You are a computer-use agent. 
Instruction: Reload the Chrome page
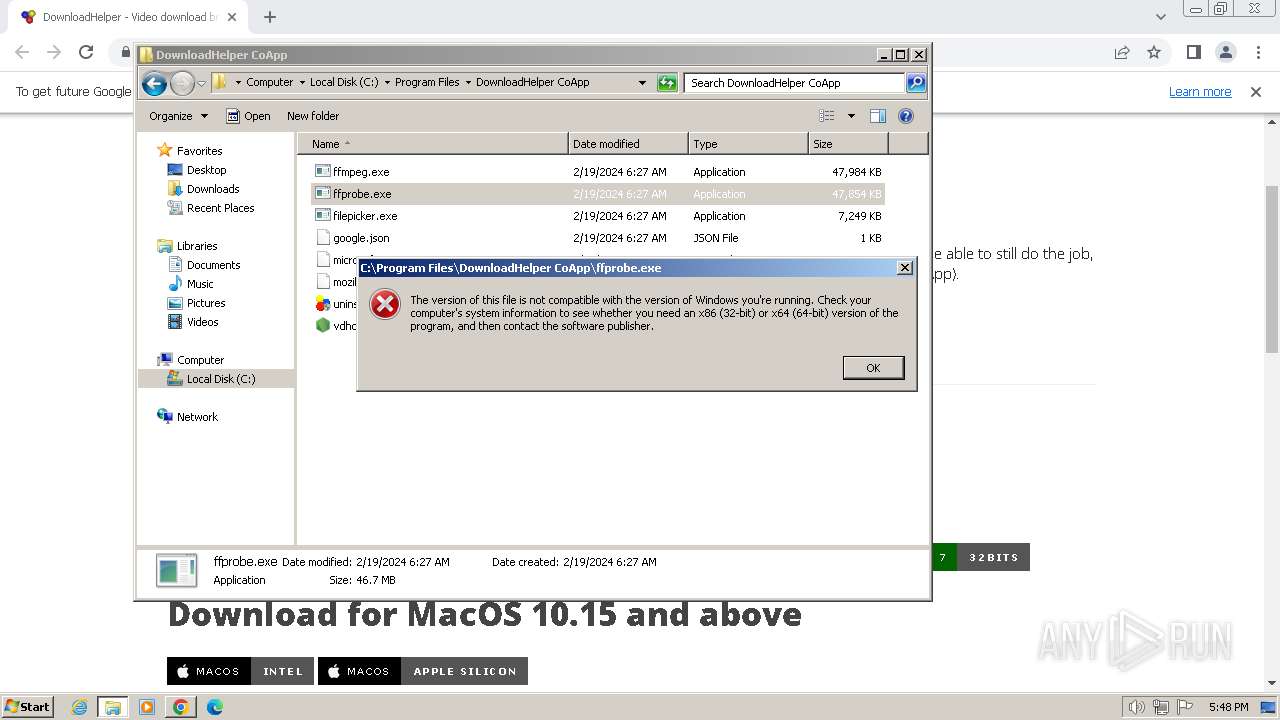86,52
